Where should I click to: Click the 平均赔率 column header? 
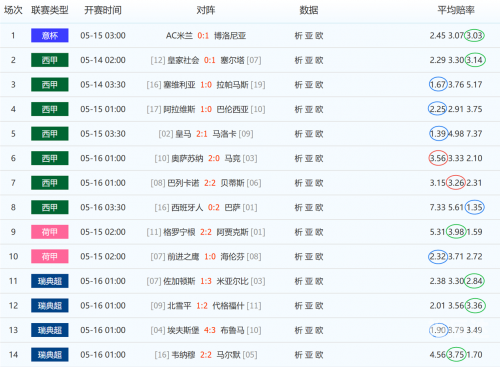click(x=456, y=10)
